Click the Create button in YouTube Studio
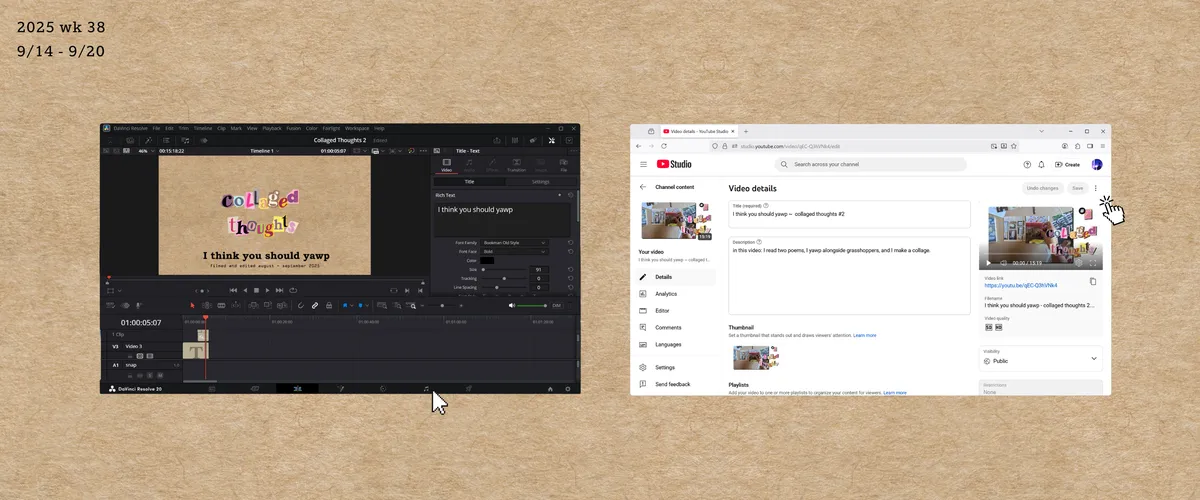The width and height of the screenshot is (1200, 500). [1068, 164]
